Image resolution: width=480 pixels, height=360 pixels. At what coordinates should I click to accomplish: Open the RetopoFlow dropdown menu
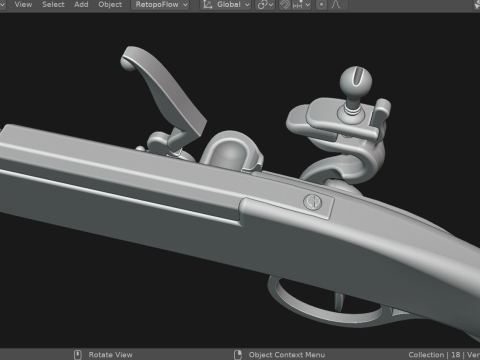[160, 5]
